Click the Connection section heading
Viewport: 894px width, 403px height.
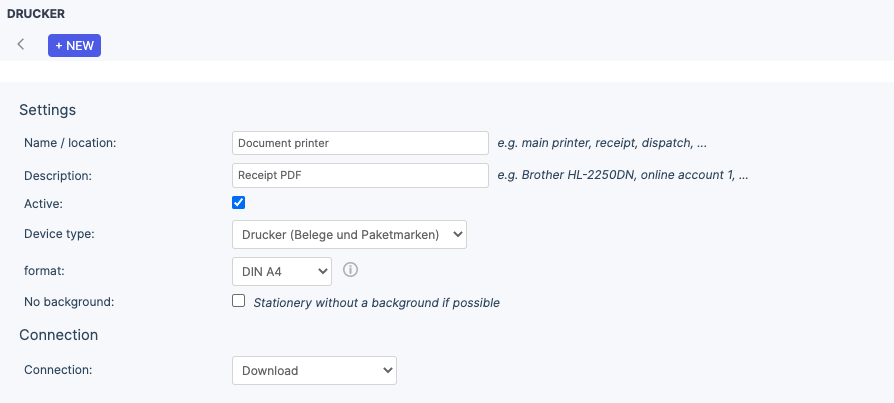[59, 335]
